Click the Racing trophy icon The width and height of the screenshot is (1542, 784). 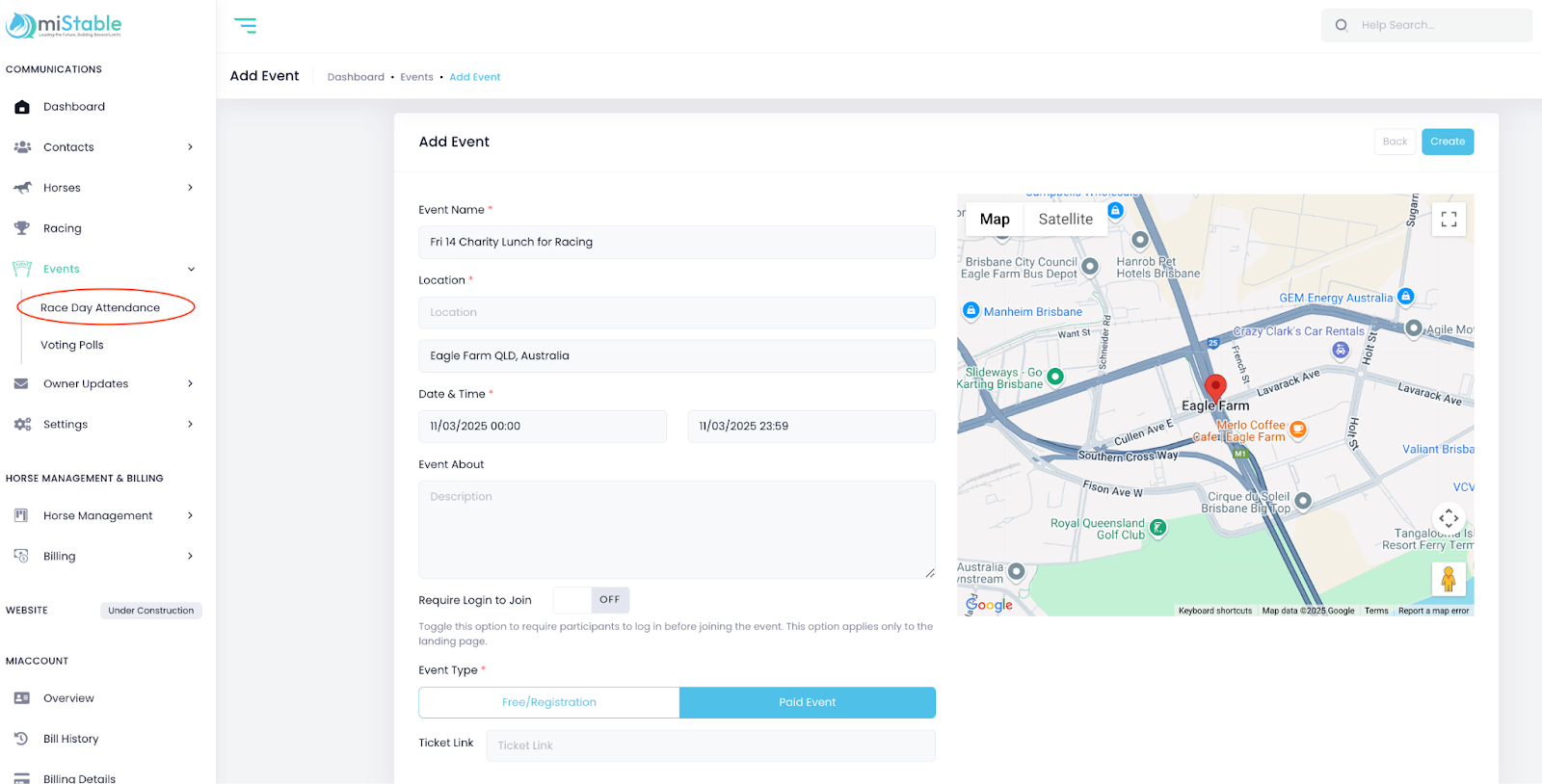pyautogui.click(x=22, y=228)
